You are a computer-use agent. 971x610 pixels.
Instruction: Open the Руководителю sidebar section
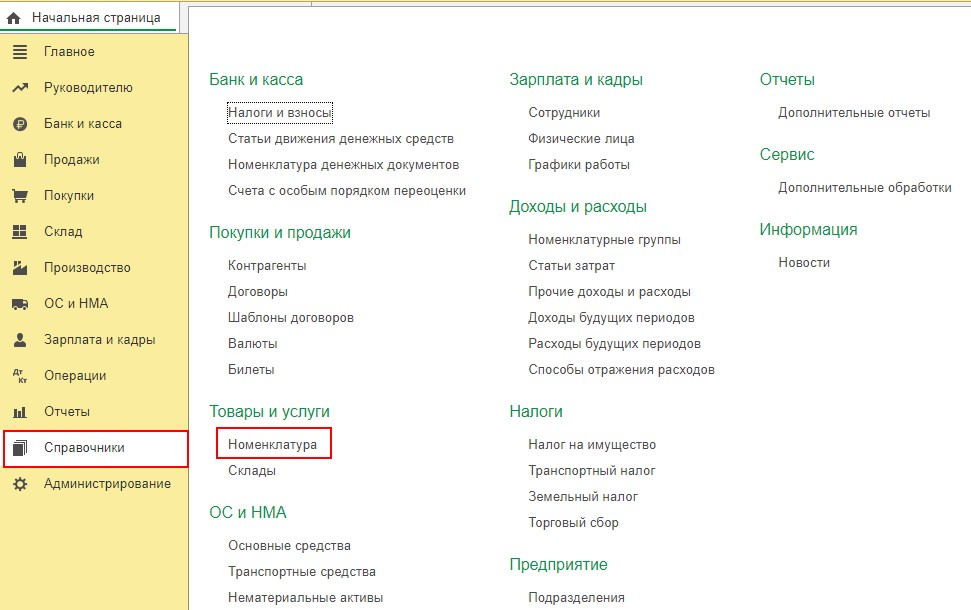[88, 88]
